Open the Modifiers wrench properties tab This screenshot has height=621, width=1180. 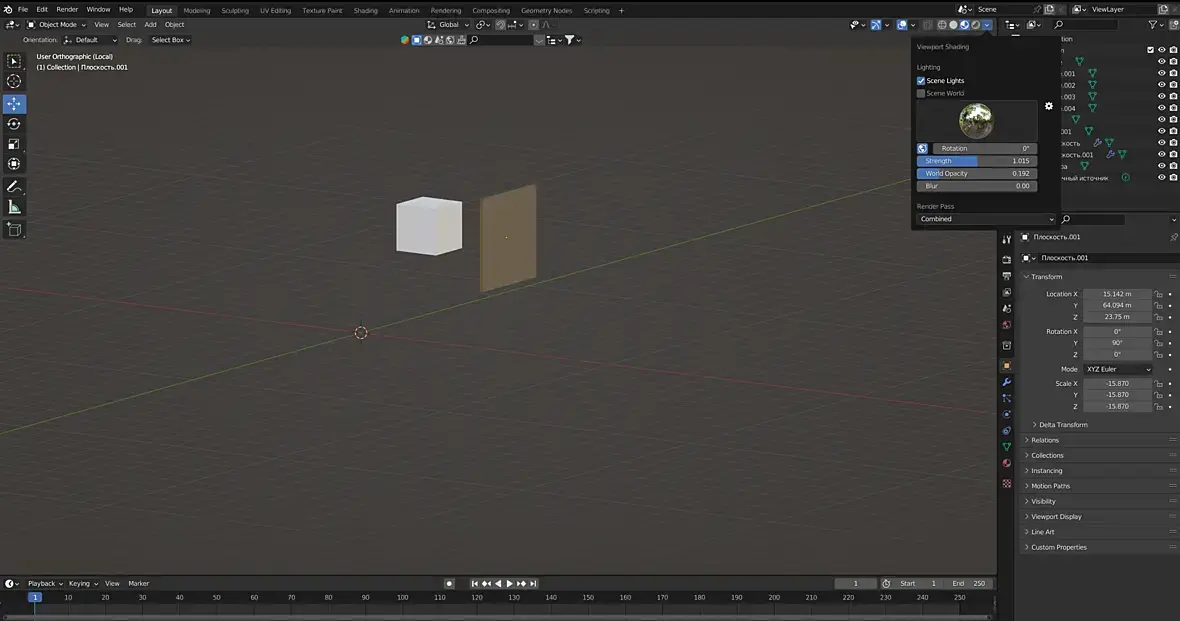[1007, 382]
